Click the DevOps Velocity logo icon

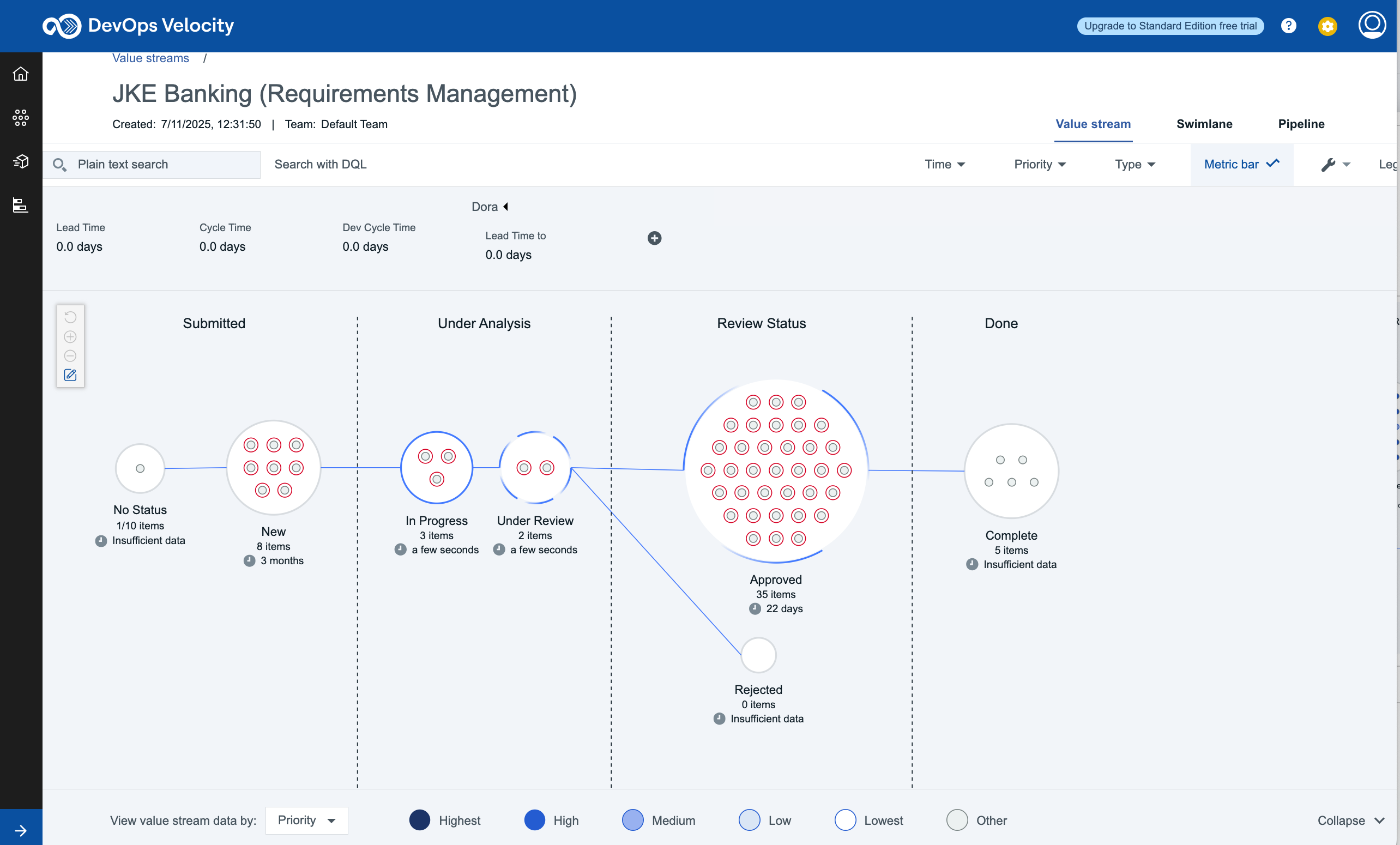(x=62, y=26)
